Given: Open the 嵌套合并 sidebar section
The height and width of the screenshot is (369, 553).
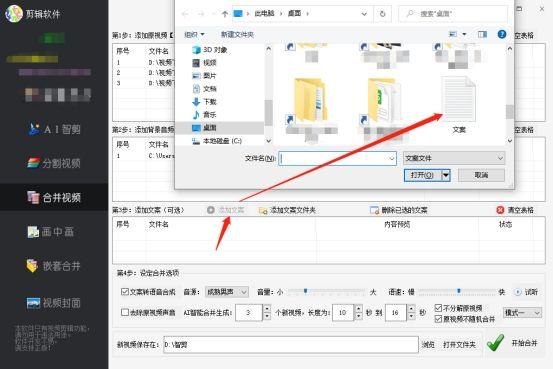Looking at the screenshot, I should (x=54, y=266).
